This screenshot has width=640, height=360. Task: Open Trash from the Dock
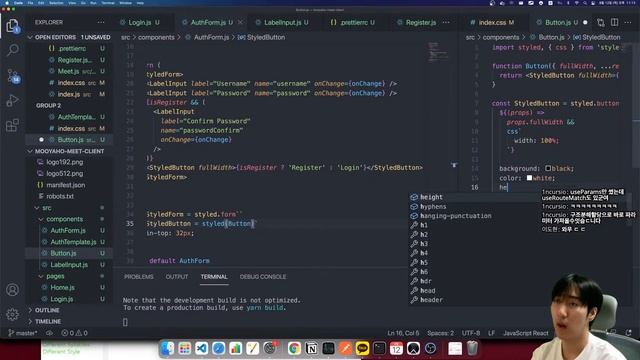point(472,348)
